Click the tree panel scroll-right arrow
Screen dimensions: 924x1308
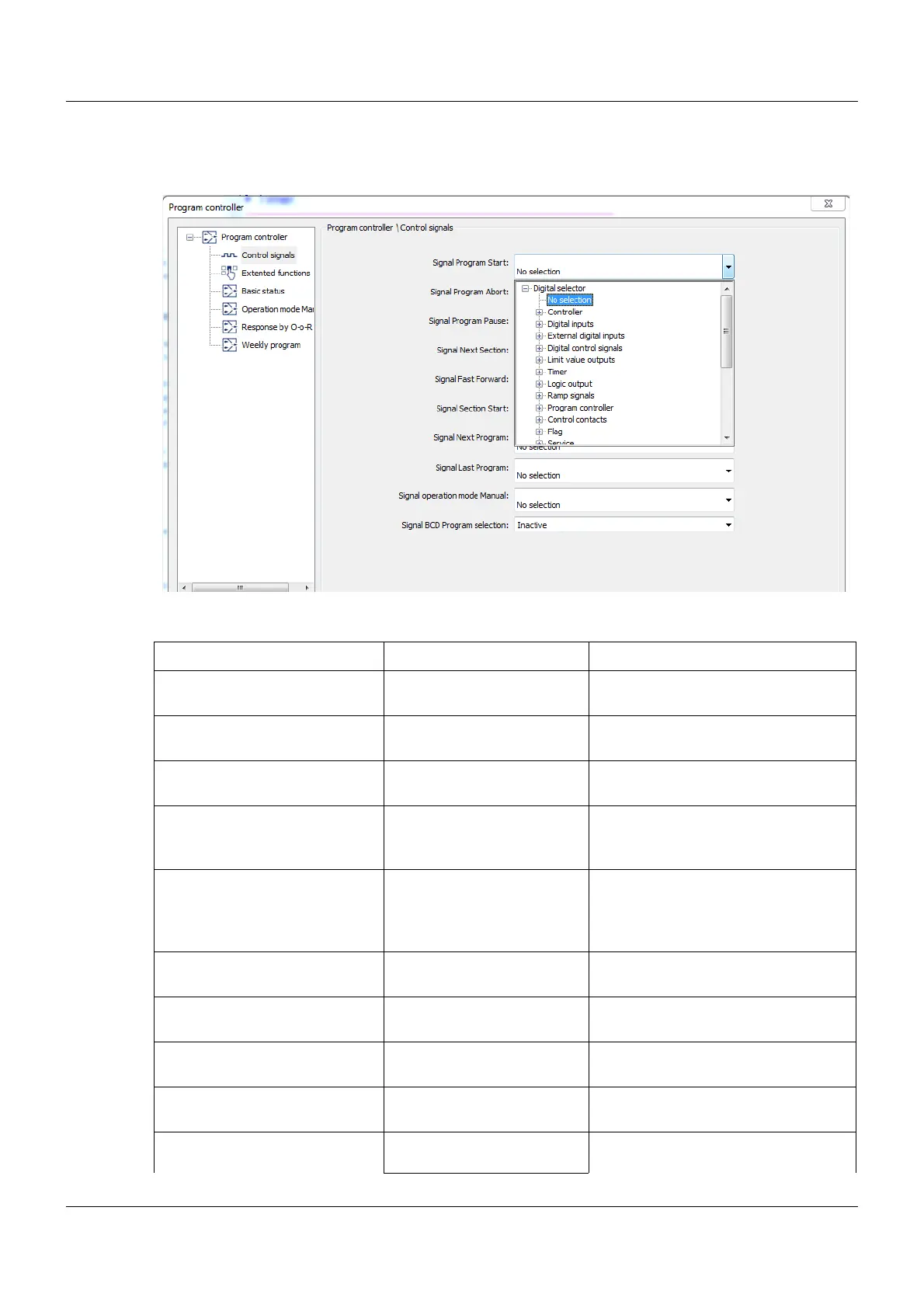click(307, 587)
